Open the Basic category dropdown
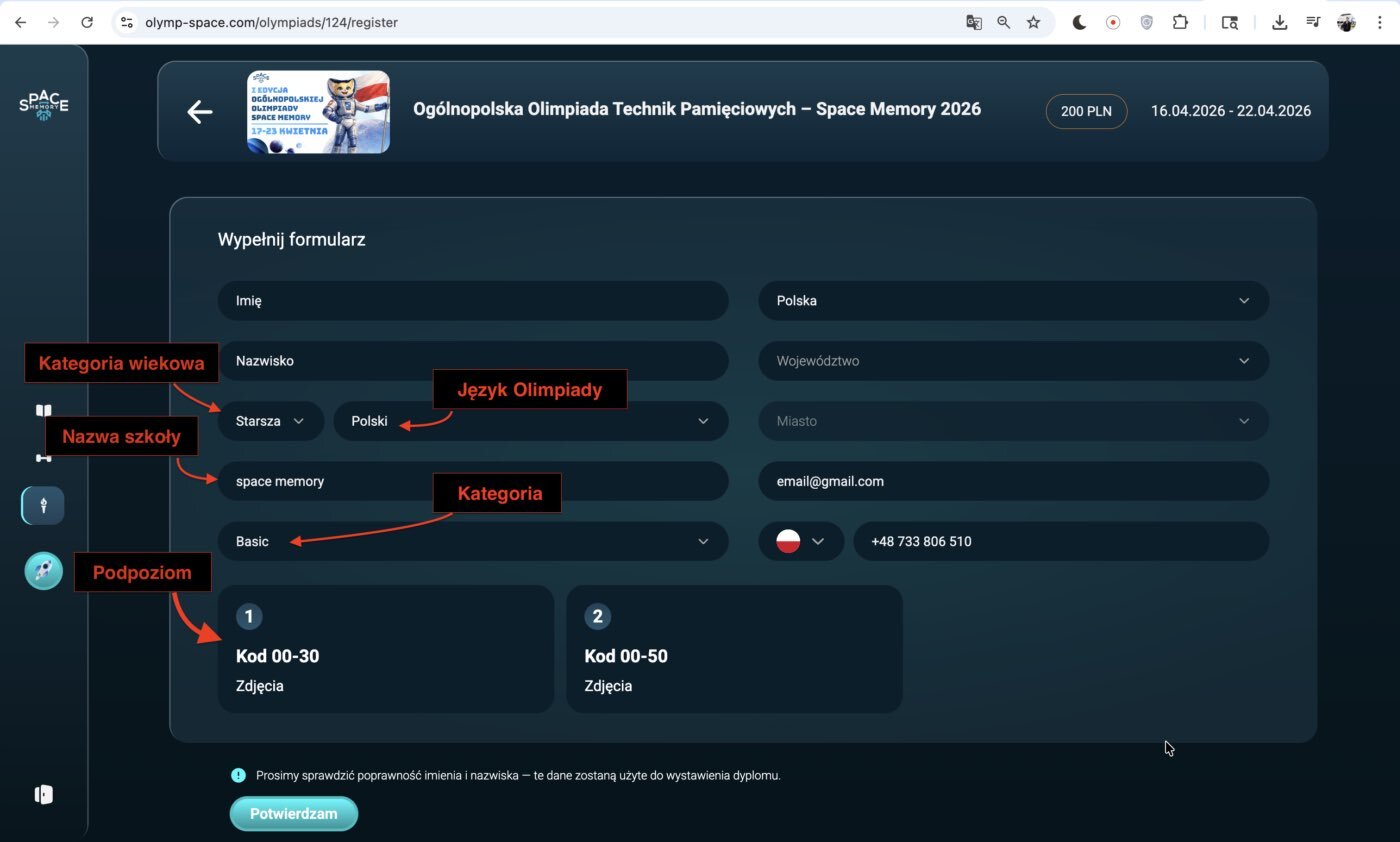The width and height of the screenshot is (1400, 842). click(x=472, y=541)
